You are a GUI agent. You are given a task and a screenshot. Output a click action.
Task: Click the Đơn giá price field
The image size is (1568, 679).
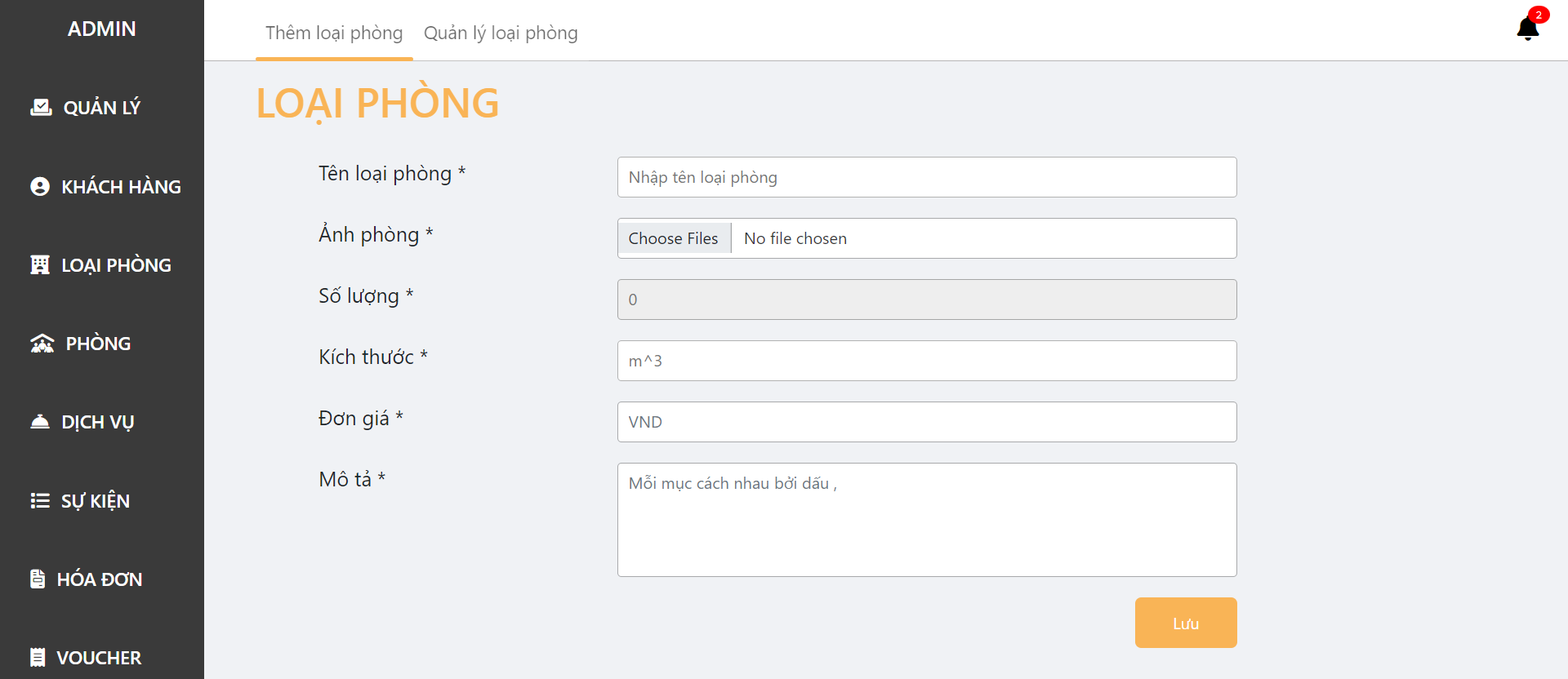927,422
